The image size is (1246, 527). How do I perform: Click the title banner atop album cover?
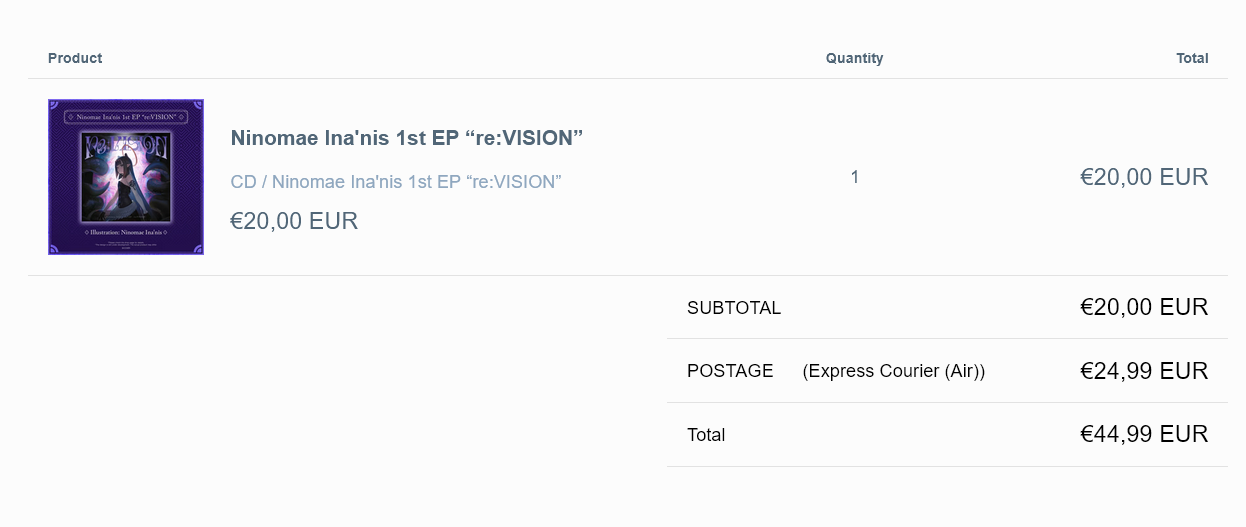[126, 117]
